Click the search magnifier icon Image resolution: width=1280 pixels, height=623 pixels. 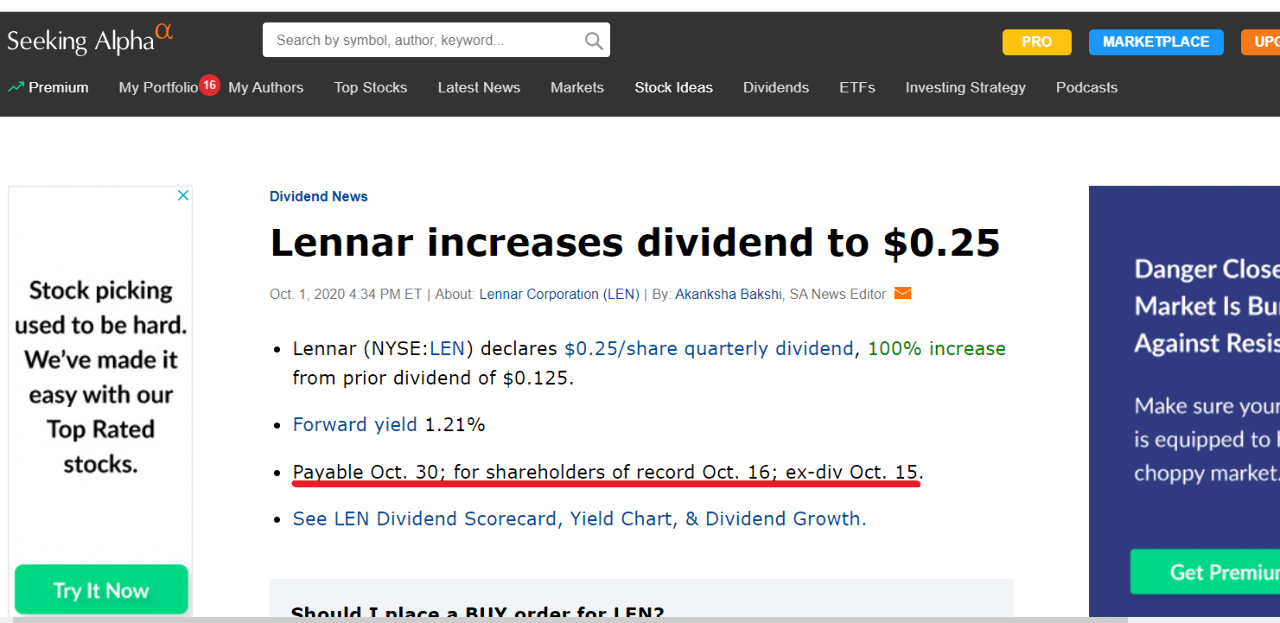click(593, 41)
